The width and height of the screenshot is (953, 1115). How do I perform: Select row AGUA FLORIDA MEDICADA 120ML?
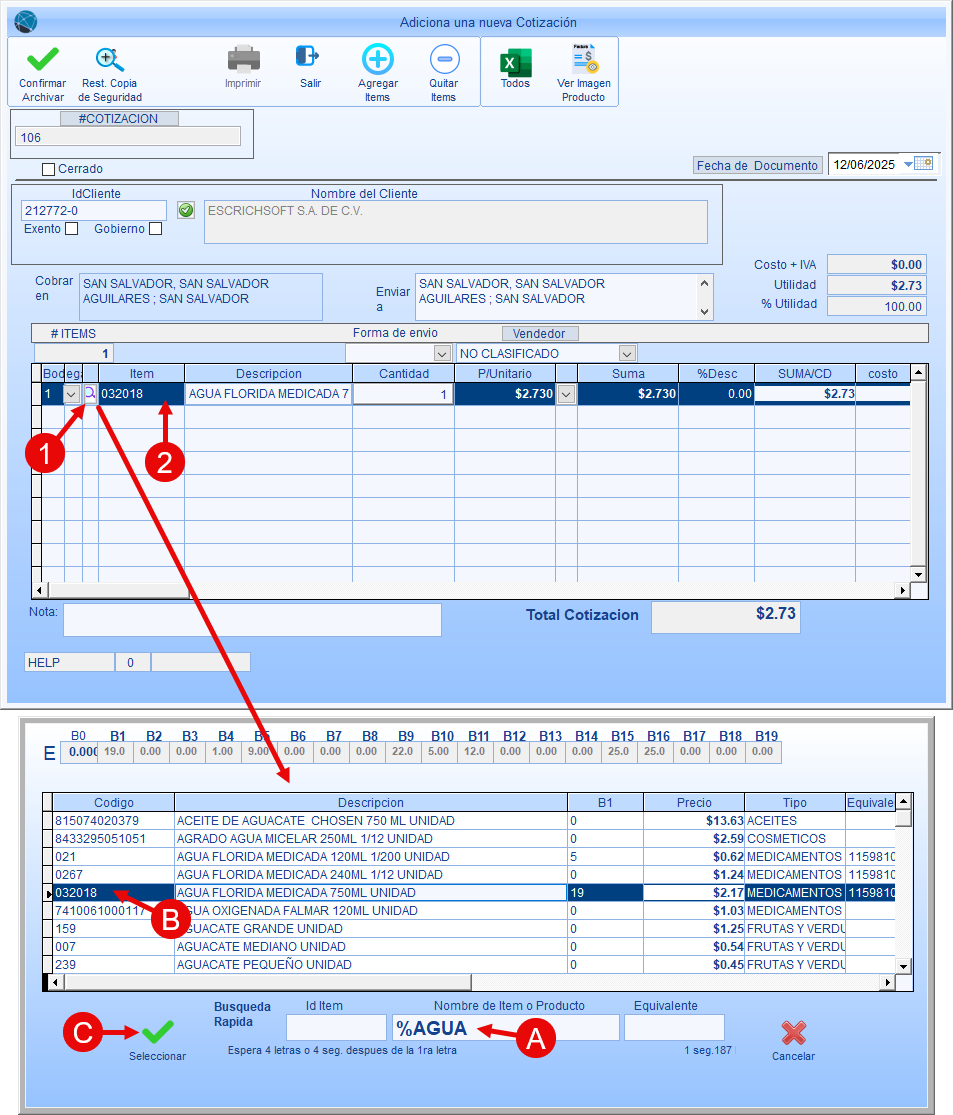474,857
